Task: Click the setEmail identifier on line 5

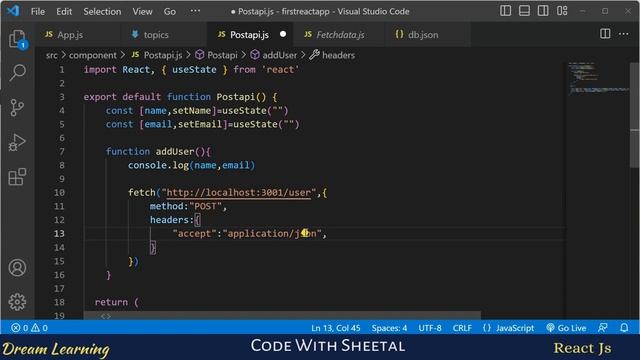Action: coord(200,124)
